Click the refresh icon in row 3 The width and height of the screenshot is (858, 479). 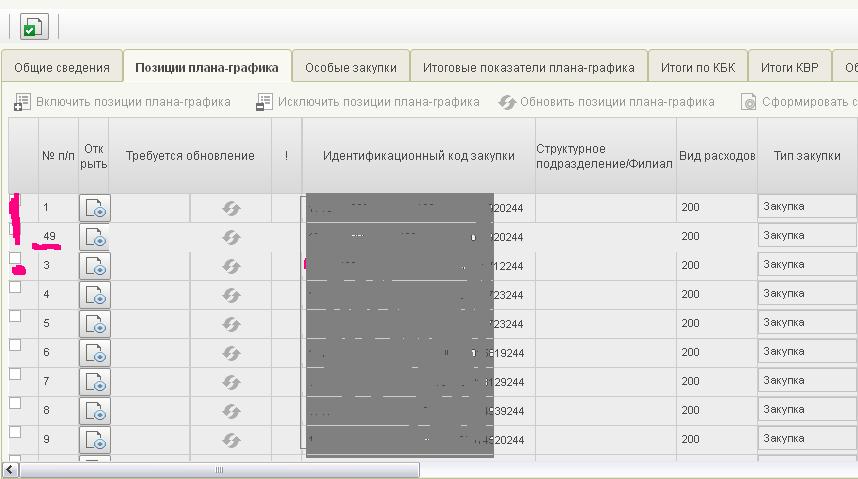click(x=231, y=266)
